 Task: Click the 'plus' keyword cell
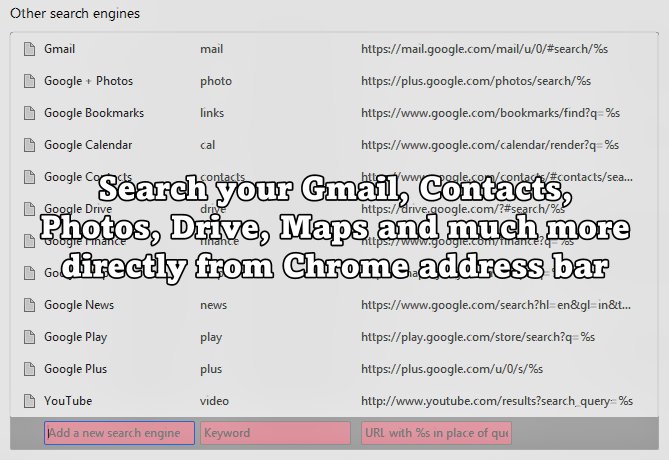point(211,370)
